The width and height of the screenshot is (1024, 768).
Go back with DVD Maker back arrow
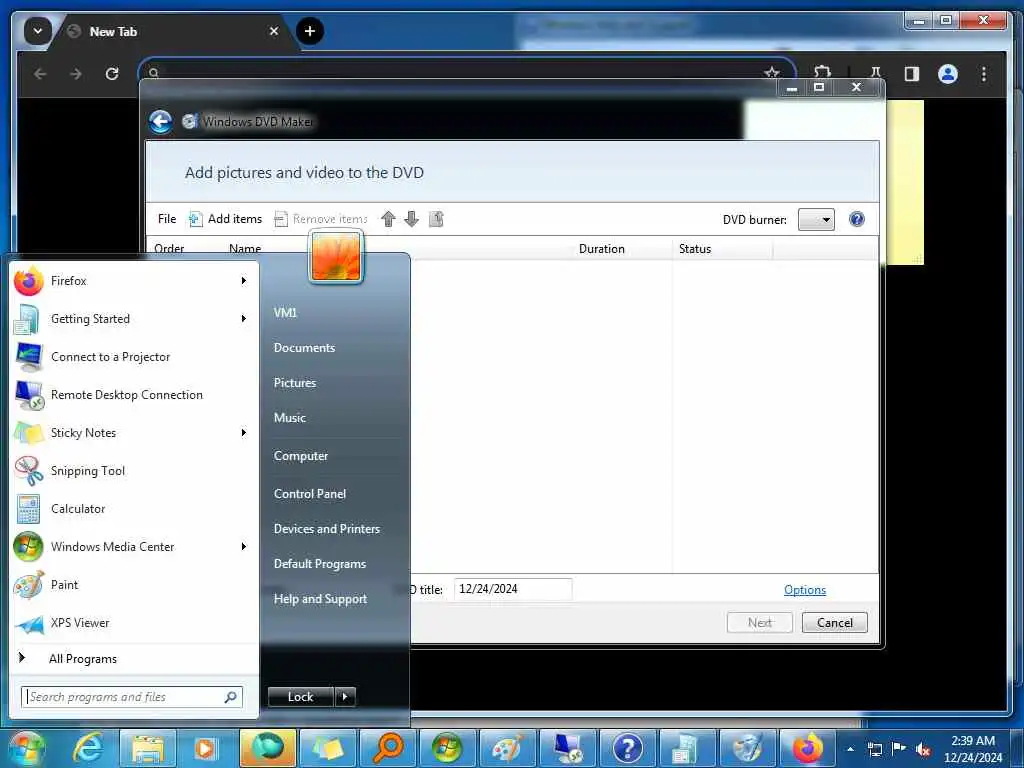(x=160, y=121)
